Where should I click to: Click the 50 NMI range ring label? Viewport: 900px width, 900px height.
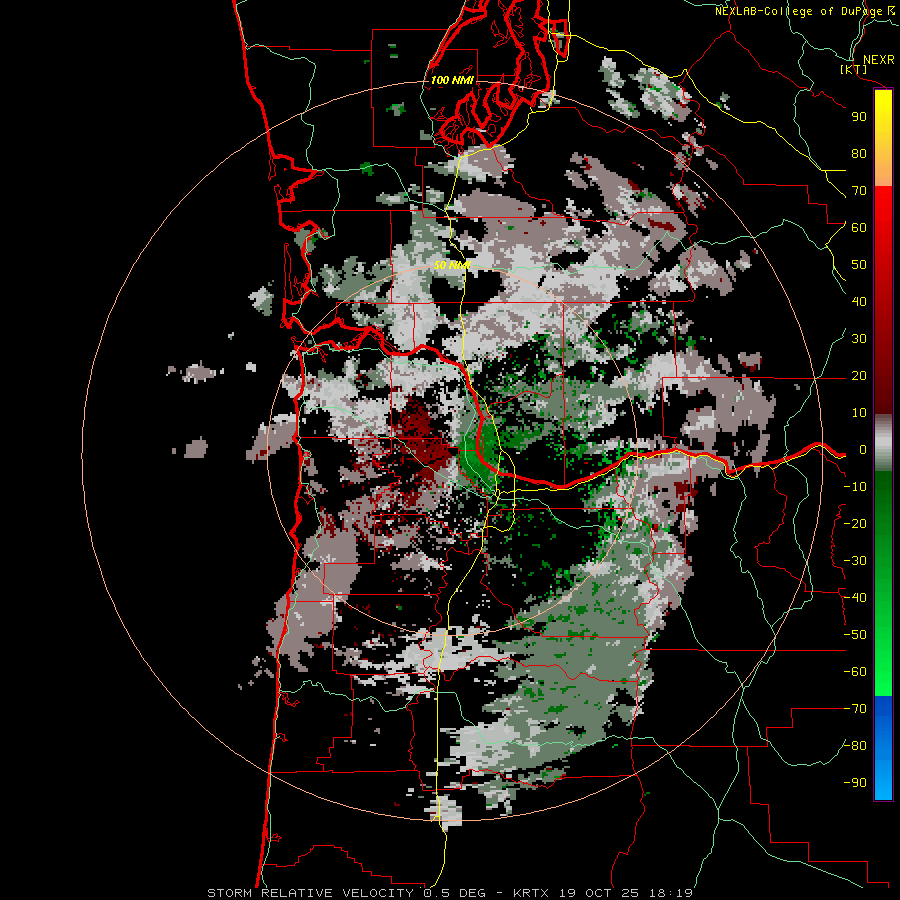[x=452, y=265]
